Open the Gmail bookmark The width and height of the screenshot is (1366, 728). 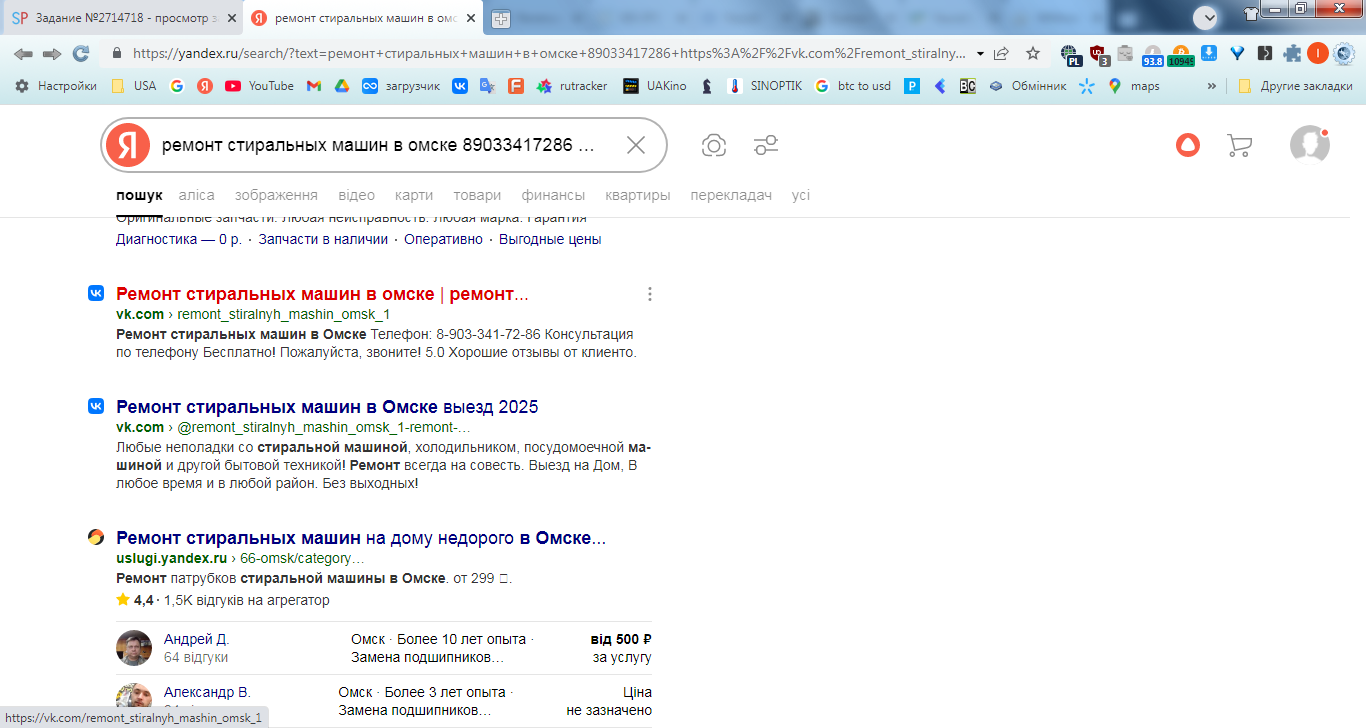coord(314,86)
